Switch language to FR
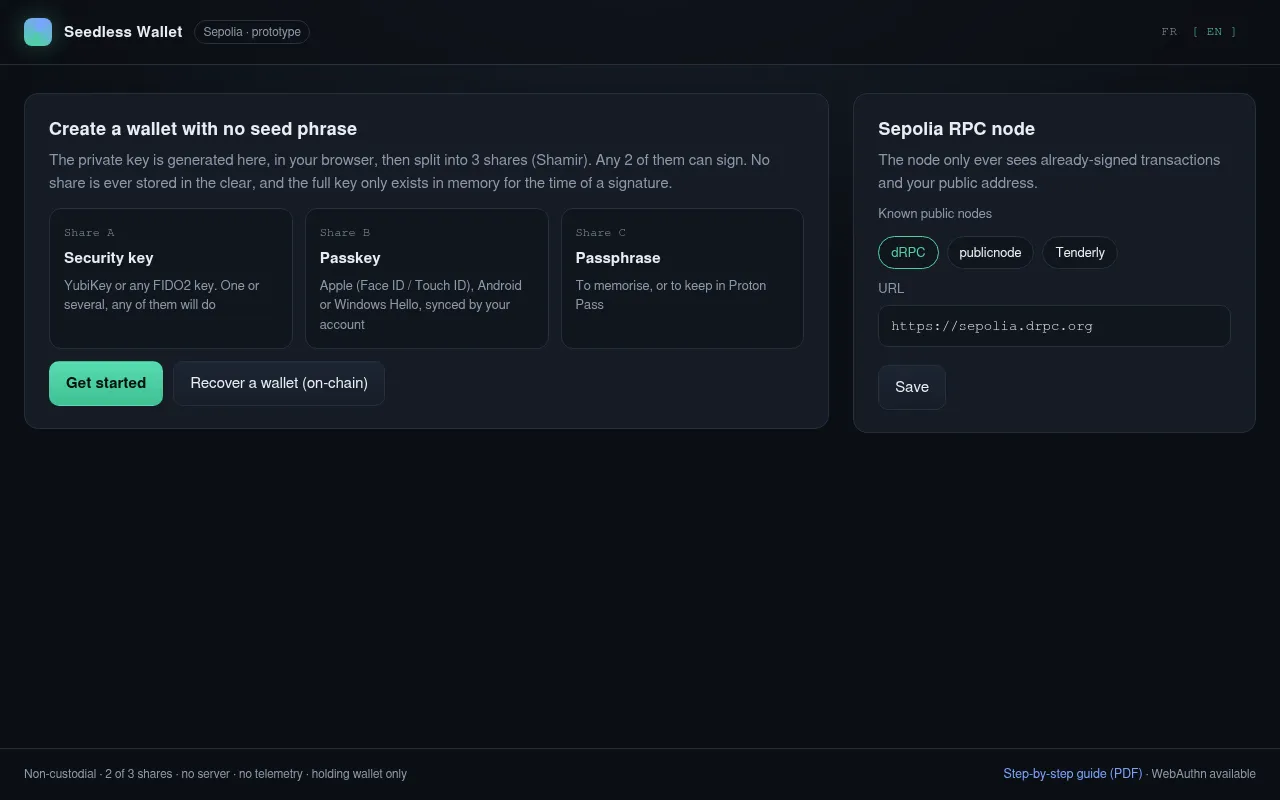 [1169, 32]
